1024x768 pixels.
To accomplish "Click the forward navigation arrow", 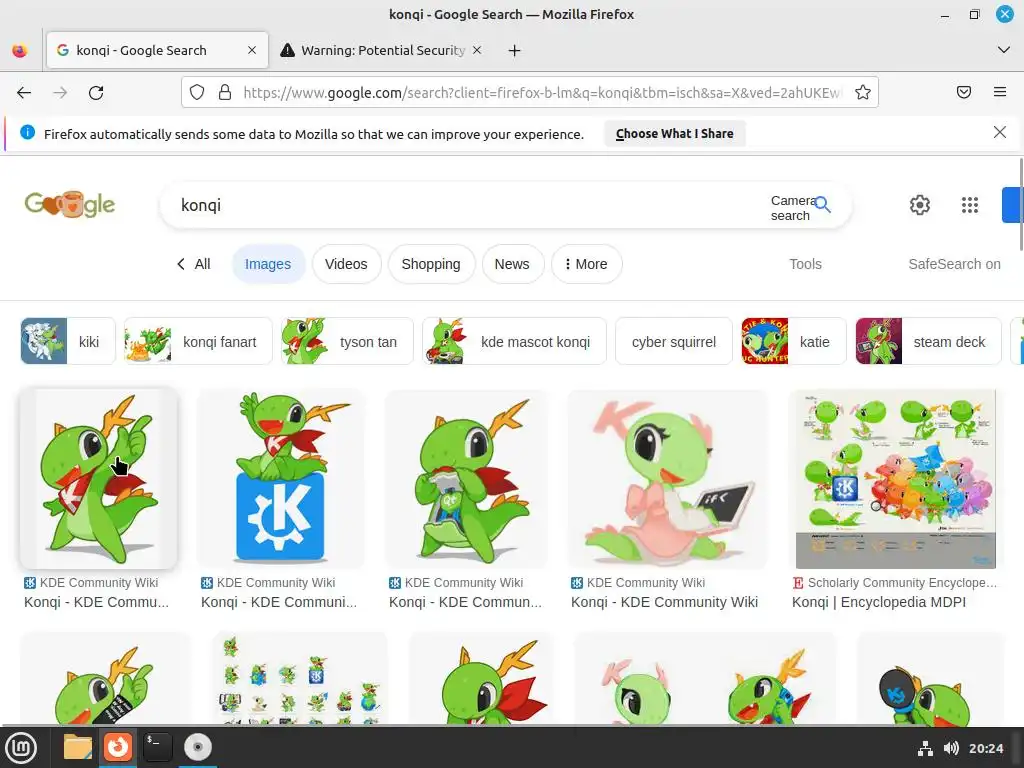I will pyautogui.click(x=60, y=93).
